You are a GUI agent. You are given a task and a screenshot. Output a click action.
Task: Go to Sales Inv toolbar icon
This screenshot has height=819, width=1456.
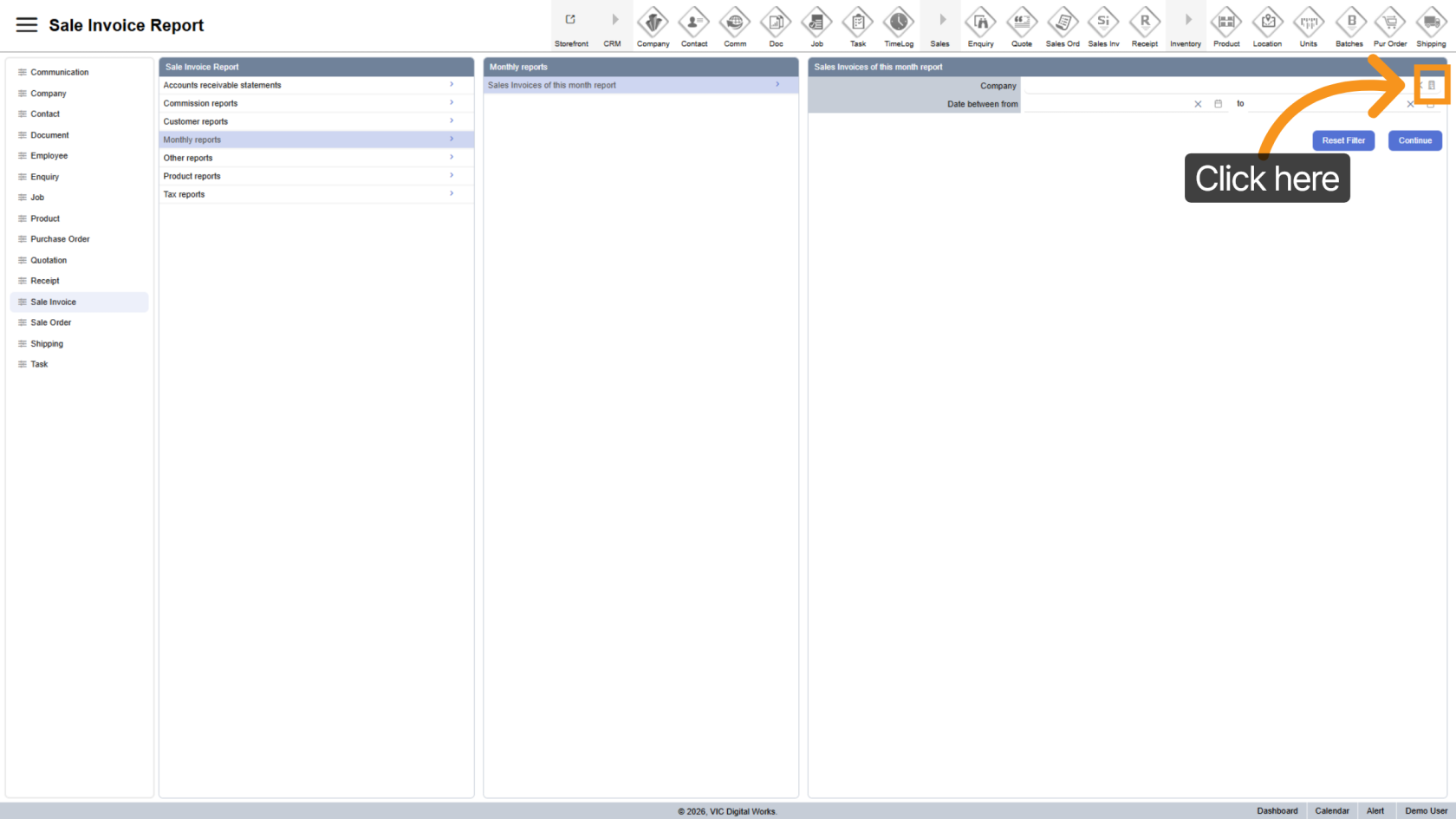click(x=1102, y=22)
